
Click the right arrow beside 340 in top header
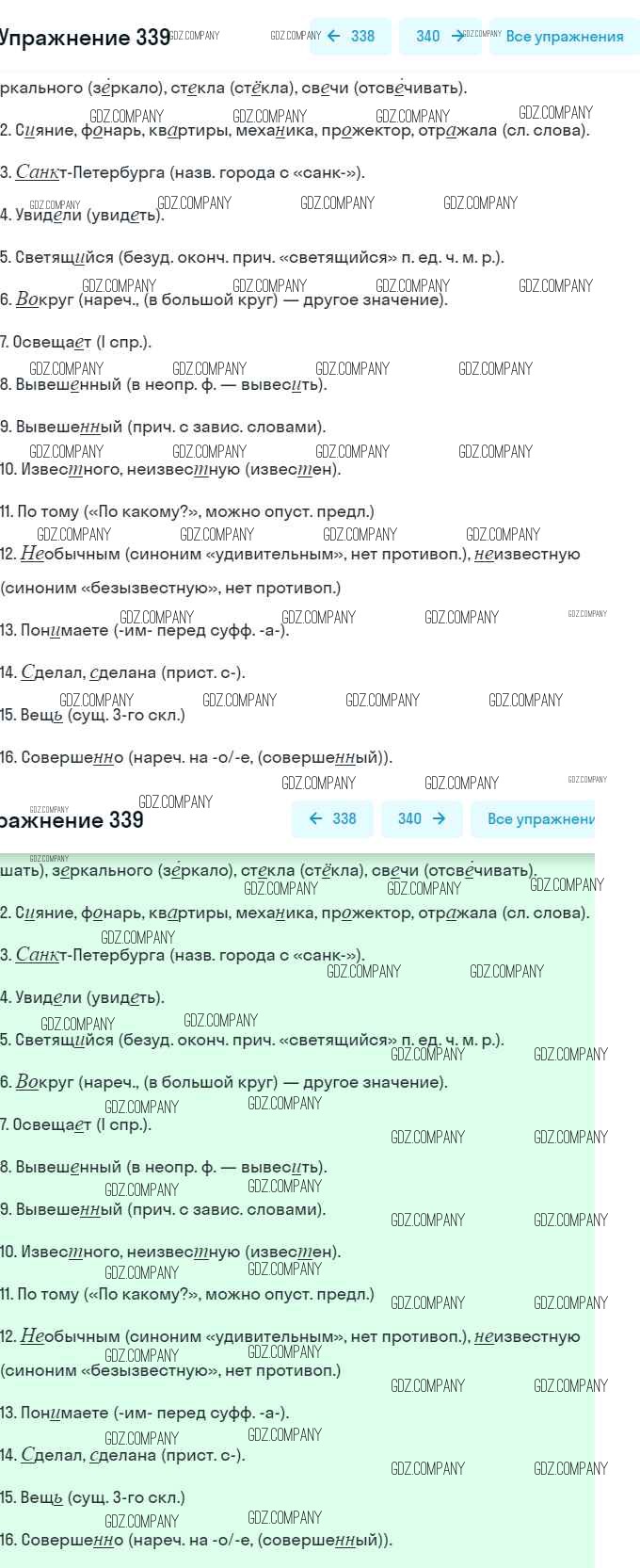(457, 37)
